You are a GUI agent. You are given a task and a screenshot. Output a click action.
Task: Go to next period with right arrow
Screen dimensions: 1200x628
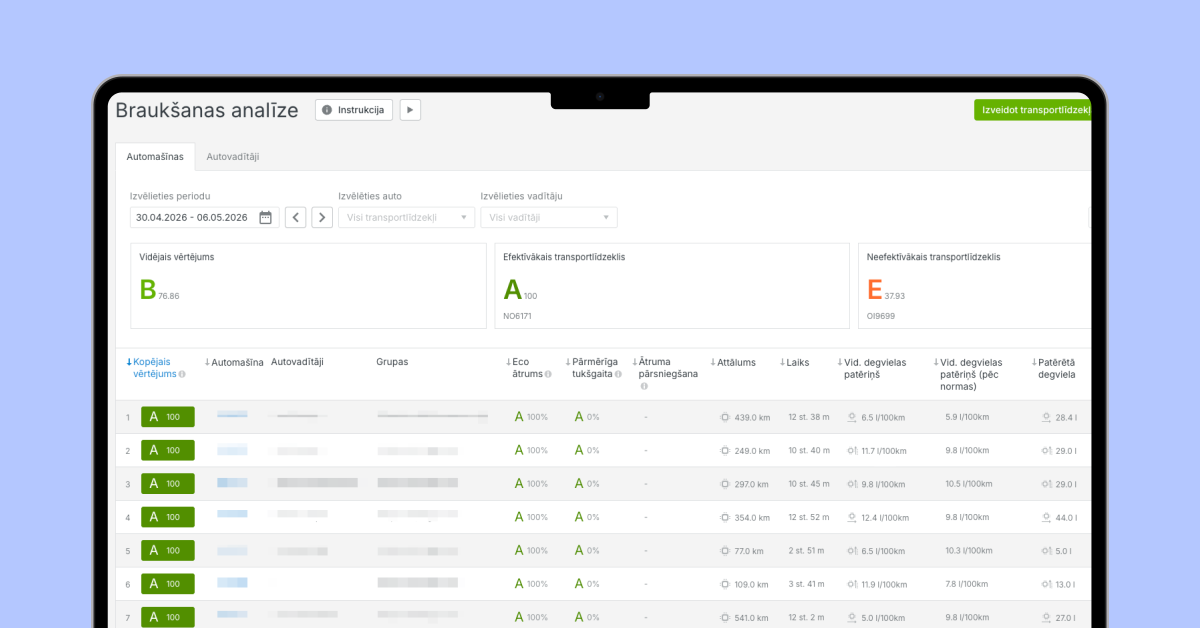(322, 217)
